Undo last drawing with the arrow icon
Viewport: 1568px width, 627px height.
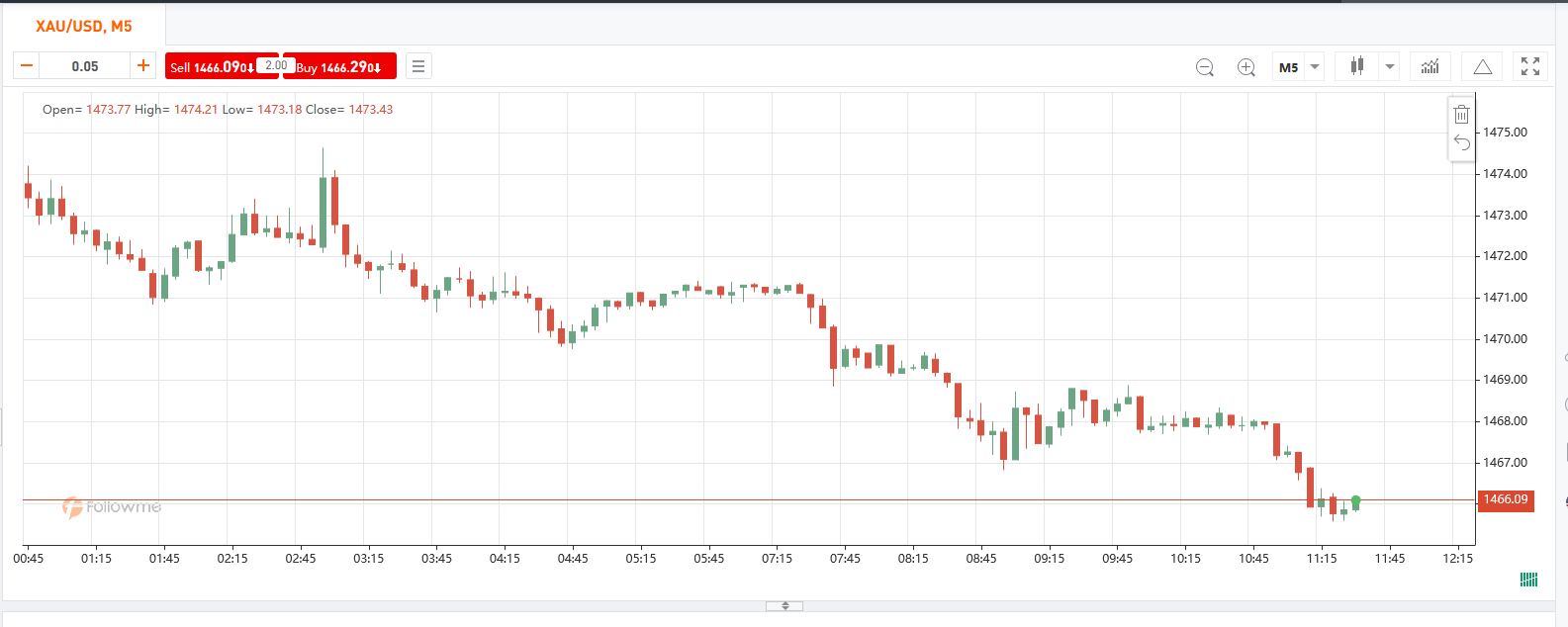(1461, 143)
